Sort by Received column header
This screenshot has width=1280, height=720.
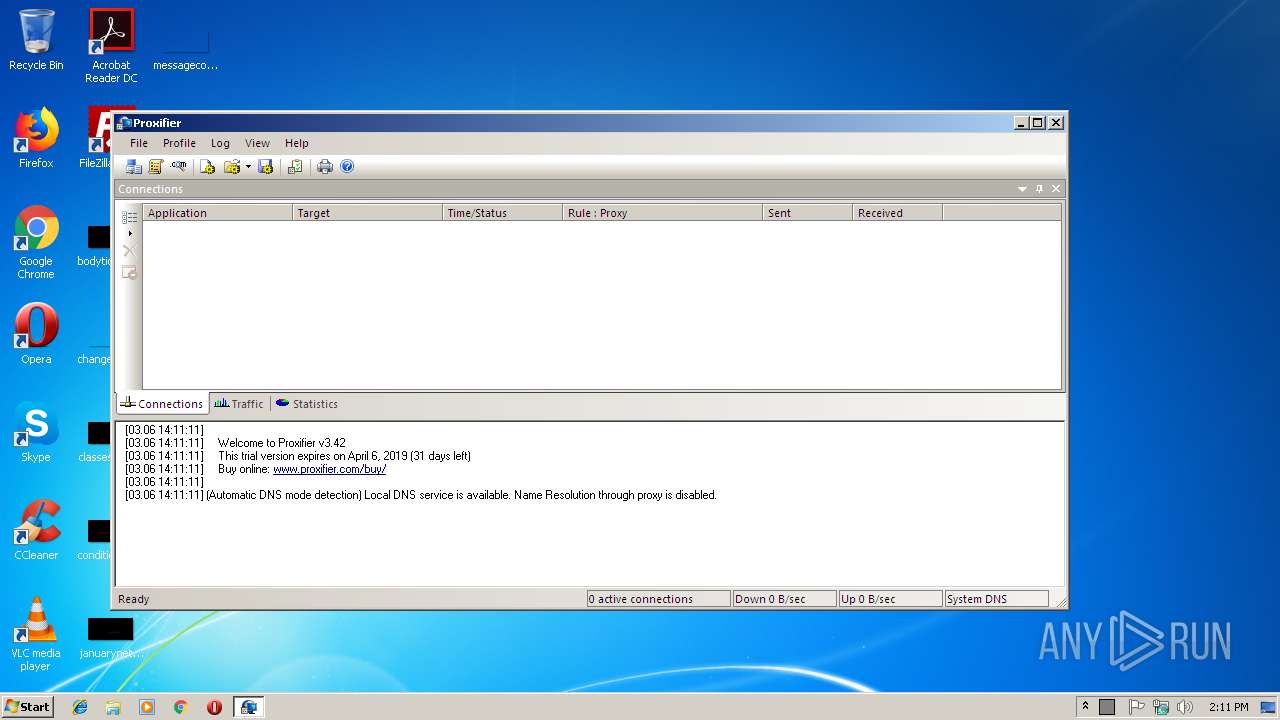[x=897, y=213]
